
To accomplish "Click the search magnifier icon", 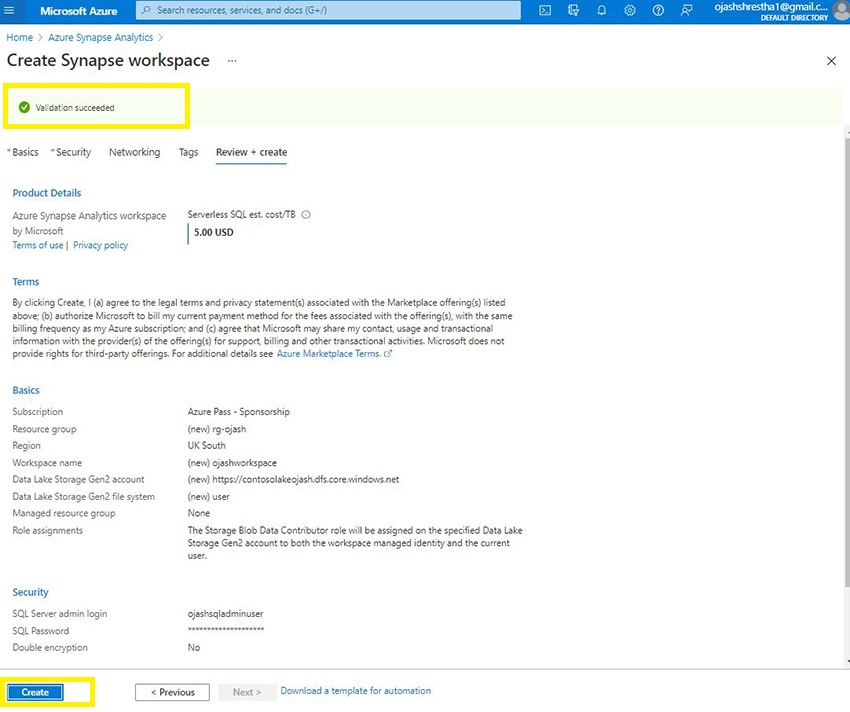I will 146,10.
